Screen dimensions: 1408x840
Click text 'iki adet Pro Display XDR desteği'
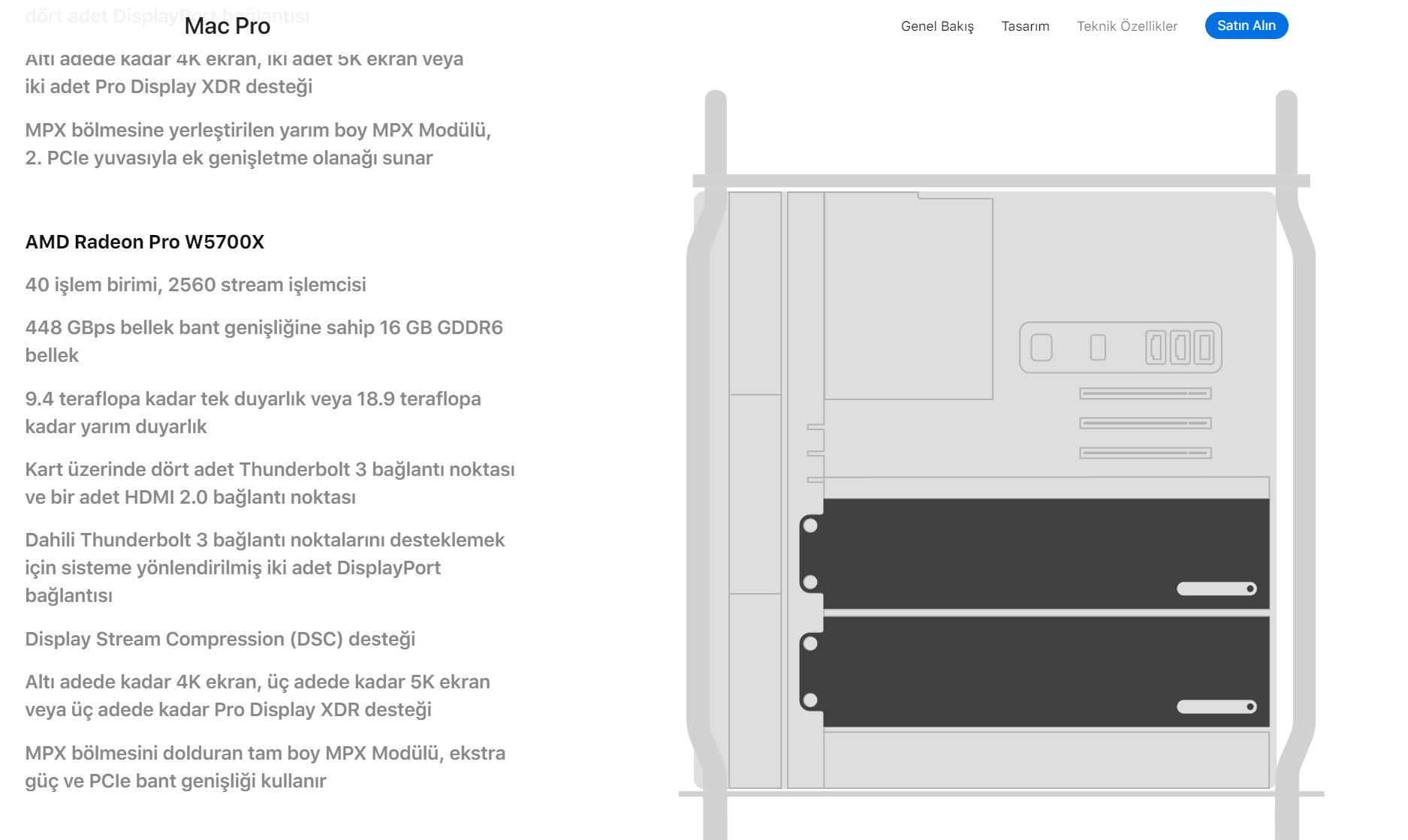click(x=168, y=86)
